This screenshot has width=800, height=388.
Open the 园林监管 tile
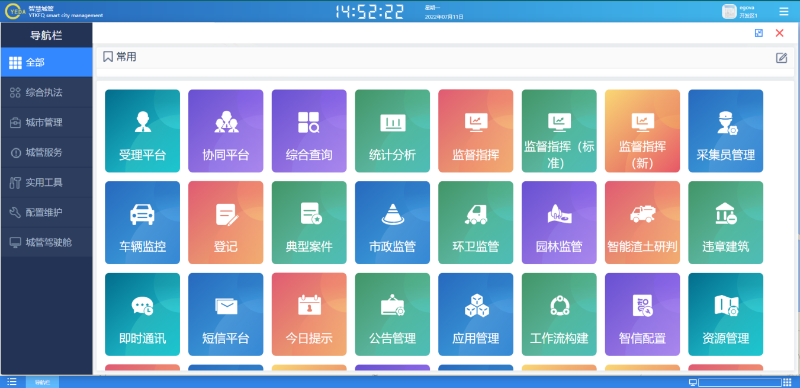click(x=559, y=223)
